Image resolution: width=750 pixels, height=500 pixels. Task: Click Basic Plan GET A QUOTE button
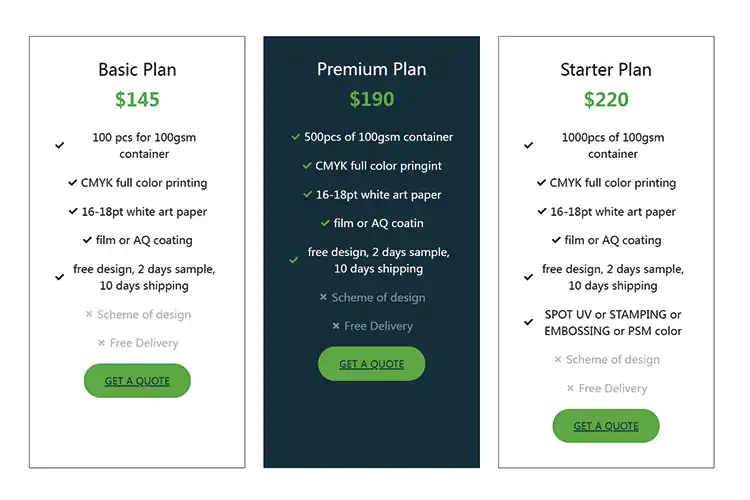(137, 380)
